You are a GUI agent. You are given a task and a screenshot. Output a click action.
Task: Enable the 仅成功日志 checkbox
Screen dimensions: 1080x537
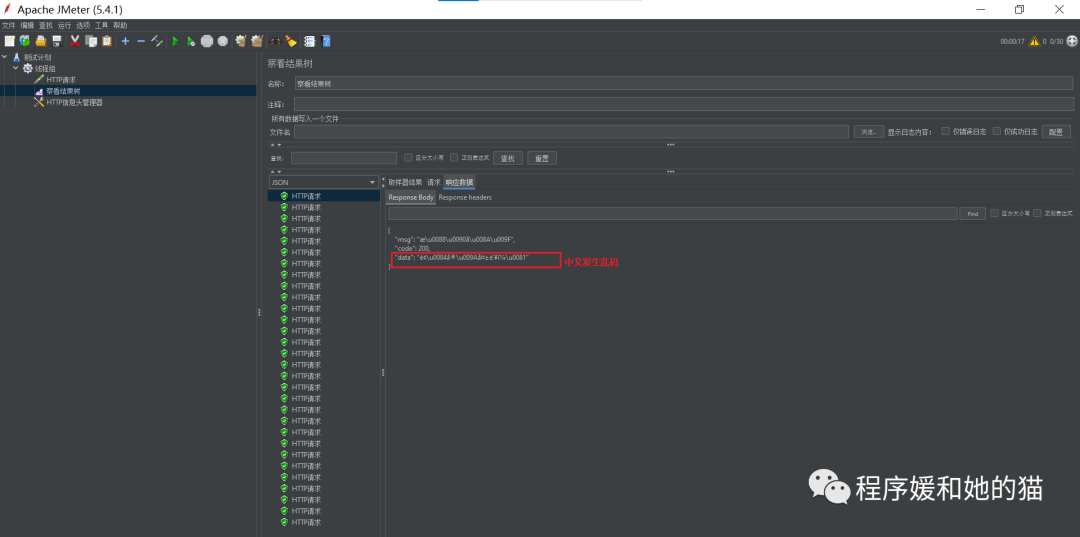[997, 131]
